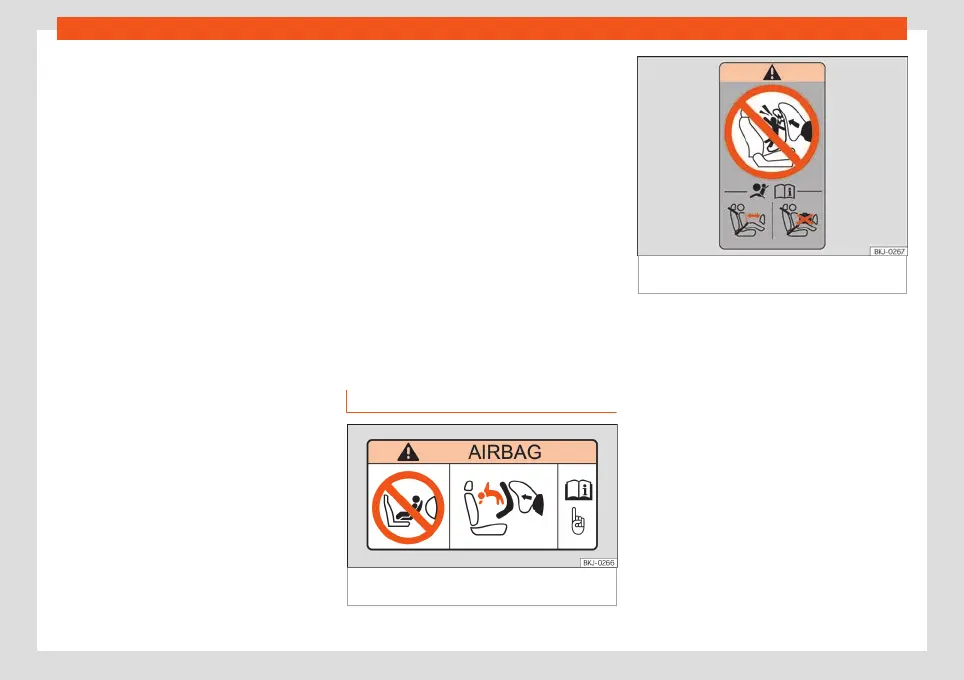This screenshot has height=680, width=964.
Task: Click the orange header bar
Action: click(x=482, y=28)
